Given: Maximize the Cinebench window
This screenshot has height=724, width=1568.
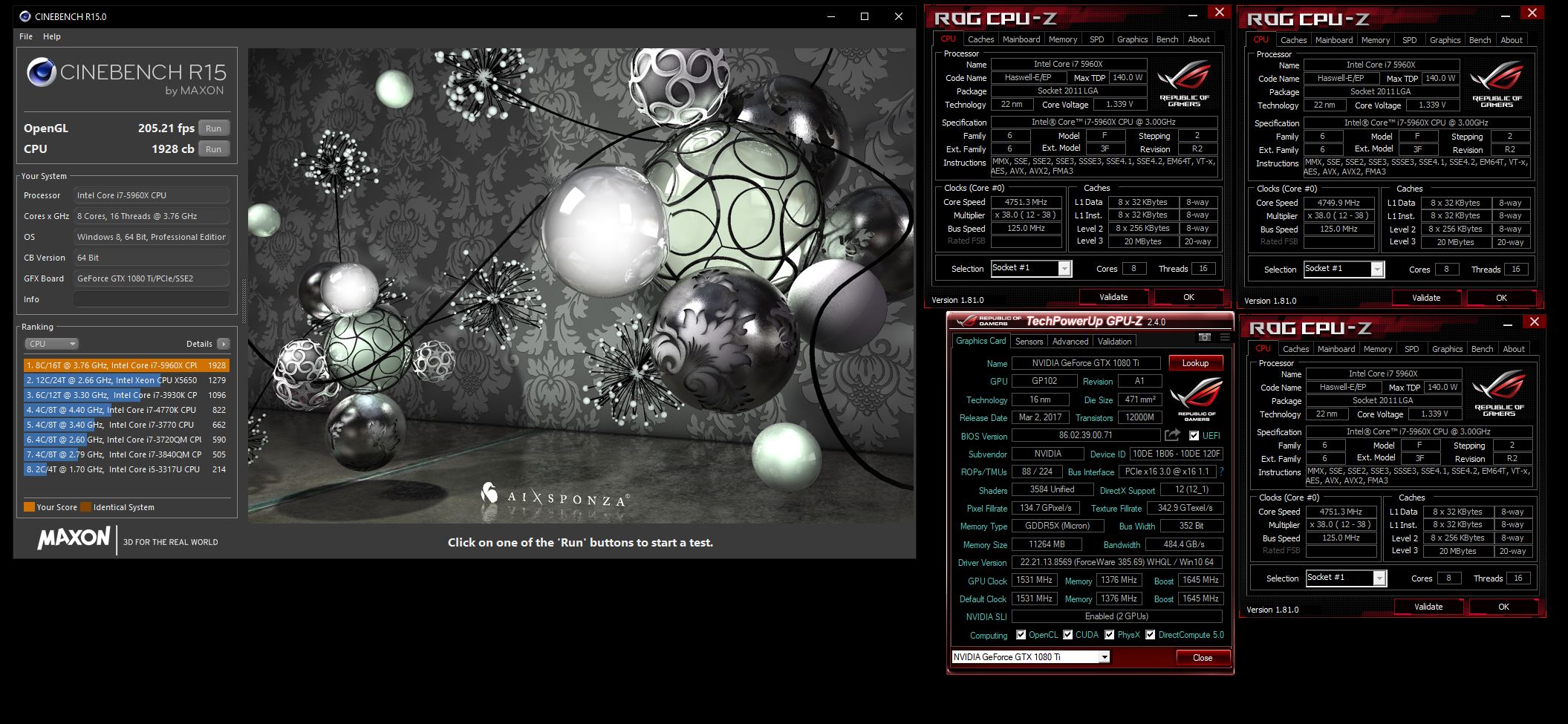Looking at the screenshot, I should (x=865, y=16).
